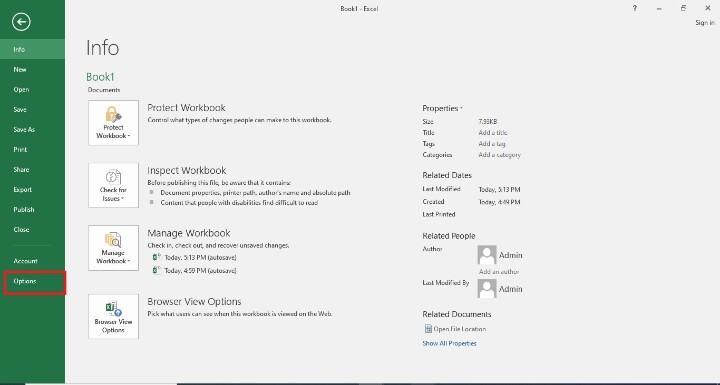Click the Add a tag field
720x385 pixels.
point(492,144)
